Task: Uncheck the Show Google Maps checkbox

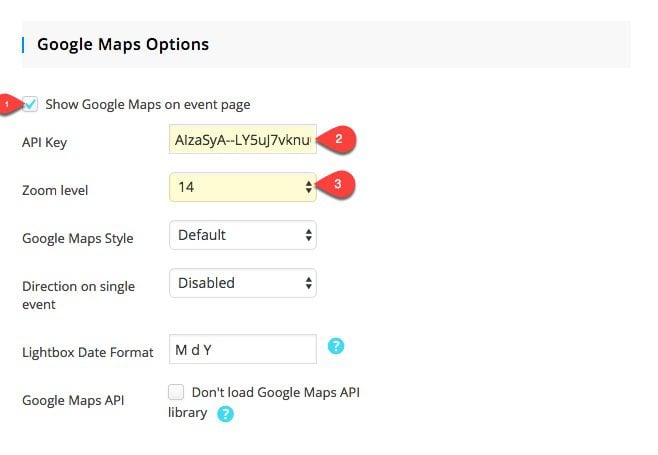Action: [x=31, y=104]
